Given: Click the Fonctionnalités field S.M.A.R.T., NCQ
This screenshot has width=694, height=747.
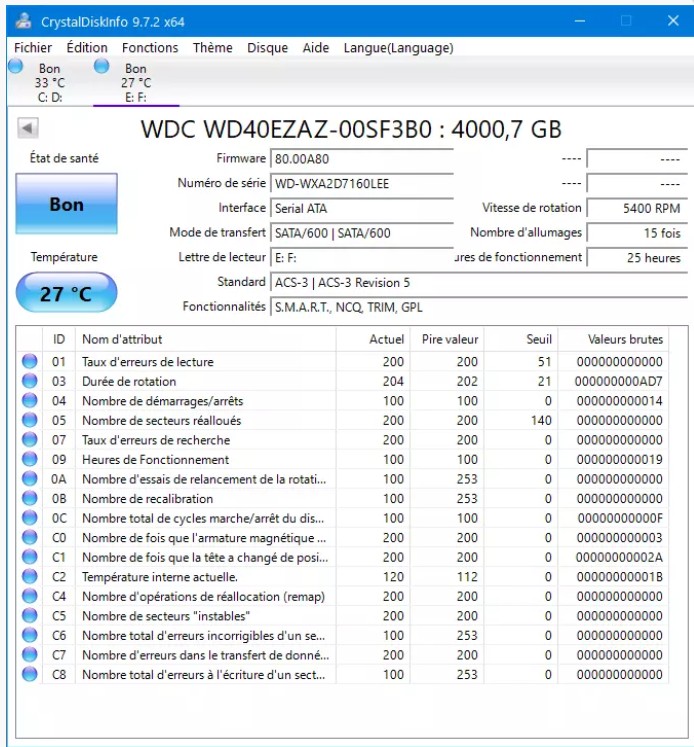Looking at the screenshot, I should click(479, 307).
